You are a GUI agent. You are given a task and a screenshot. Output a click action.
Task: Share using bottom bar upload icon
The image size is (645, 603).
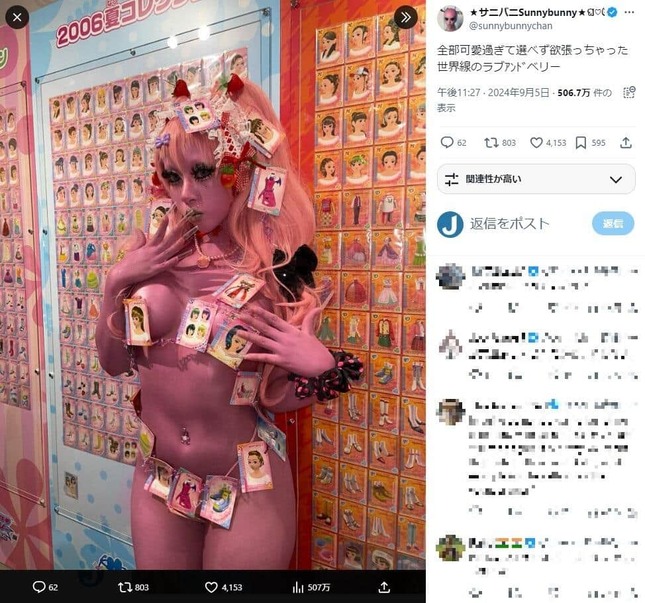coord(384,587)
